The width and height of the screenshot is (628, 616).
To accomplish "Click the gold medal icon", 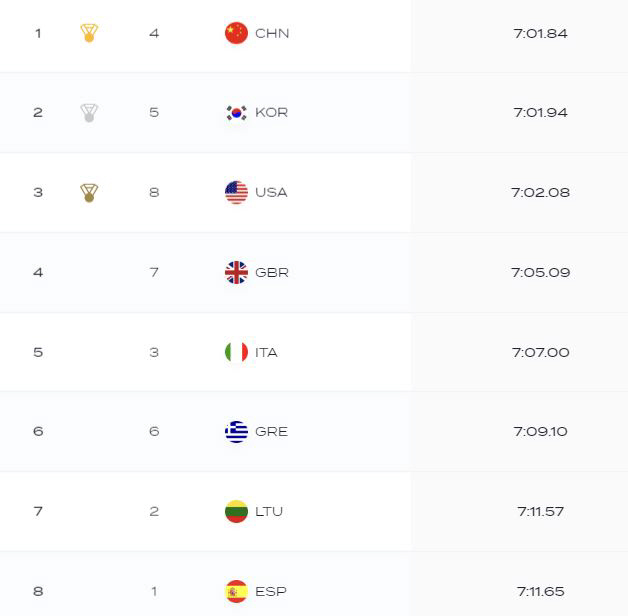I will pyautogui.click(x=89, y=33).
